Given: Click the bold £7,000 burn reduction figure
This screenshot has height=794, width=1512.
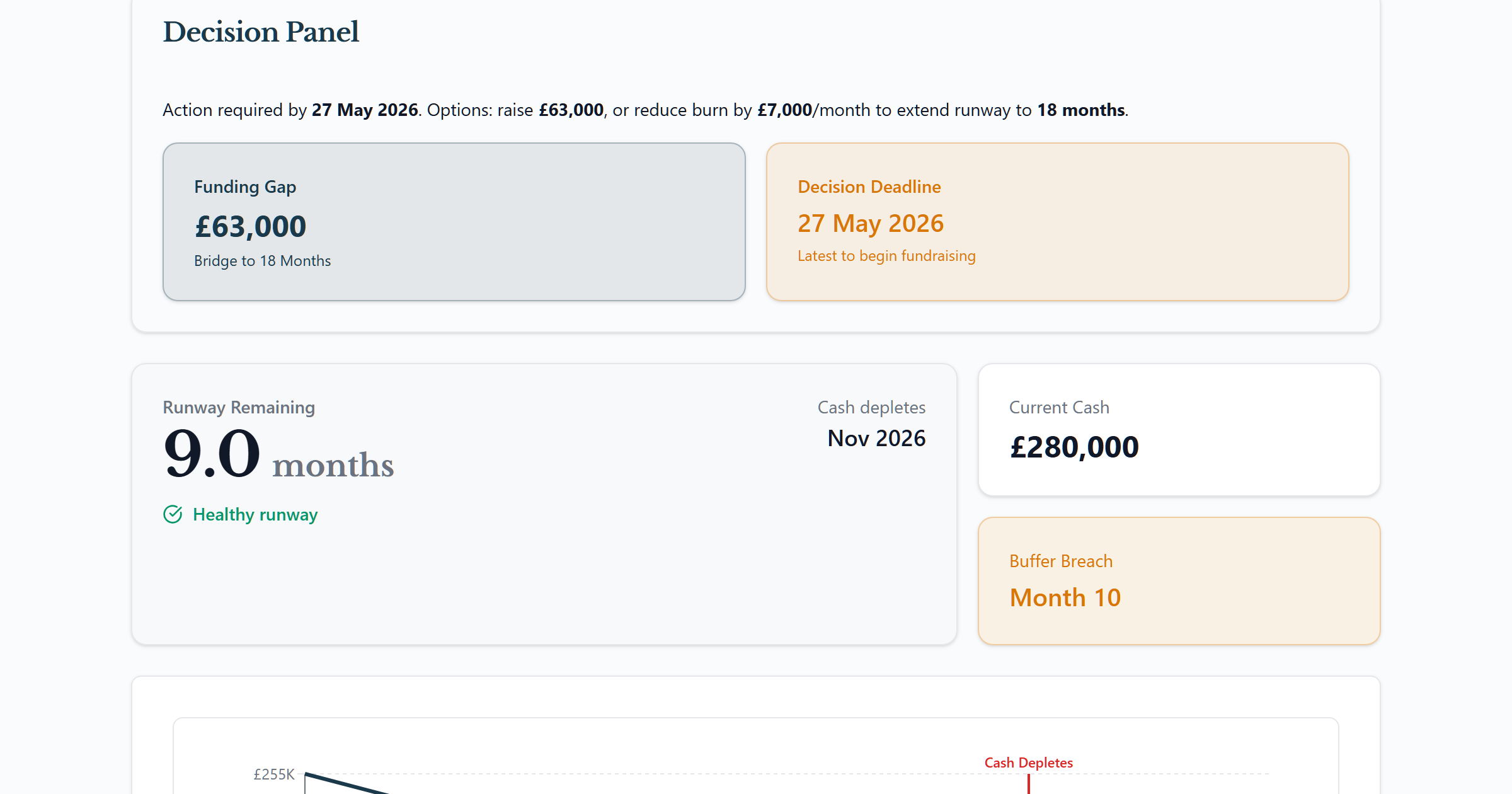Looking at the screenshot, I should pos(784,110).
